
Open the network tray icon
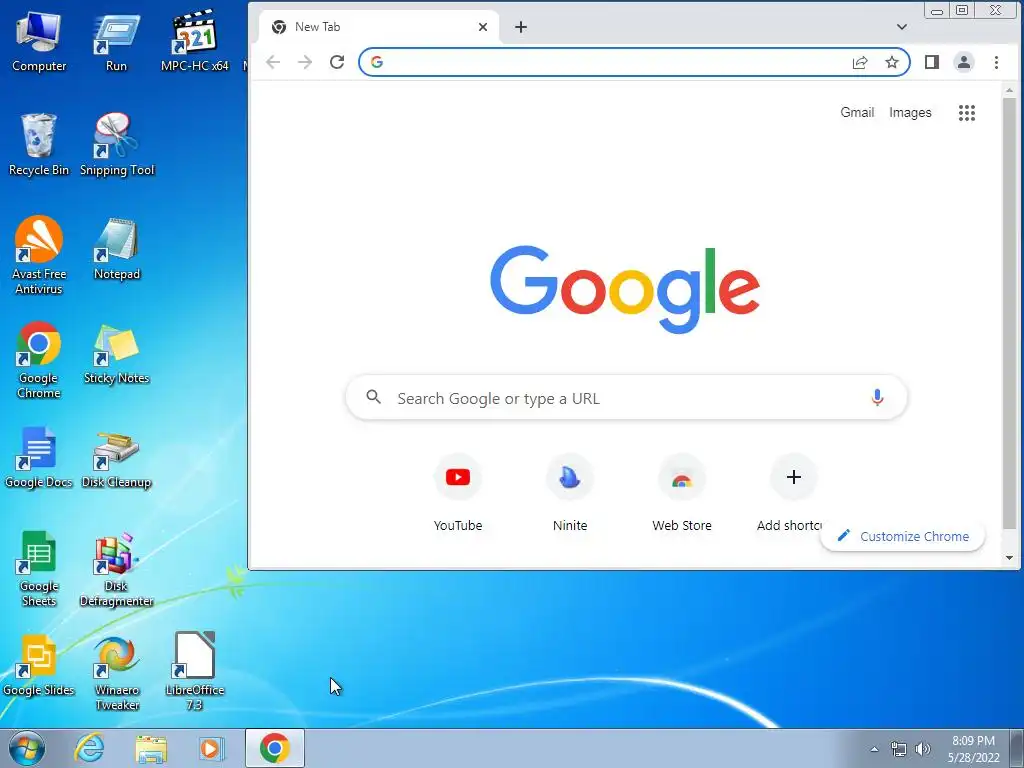(899, 749)
